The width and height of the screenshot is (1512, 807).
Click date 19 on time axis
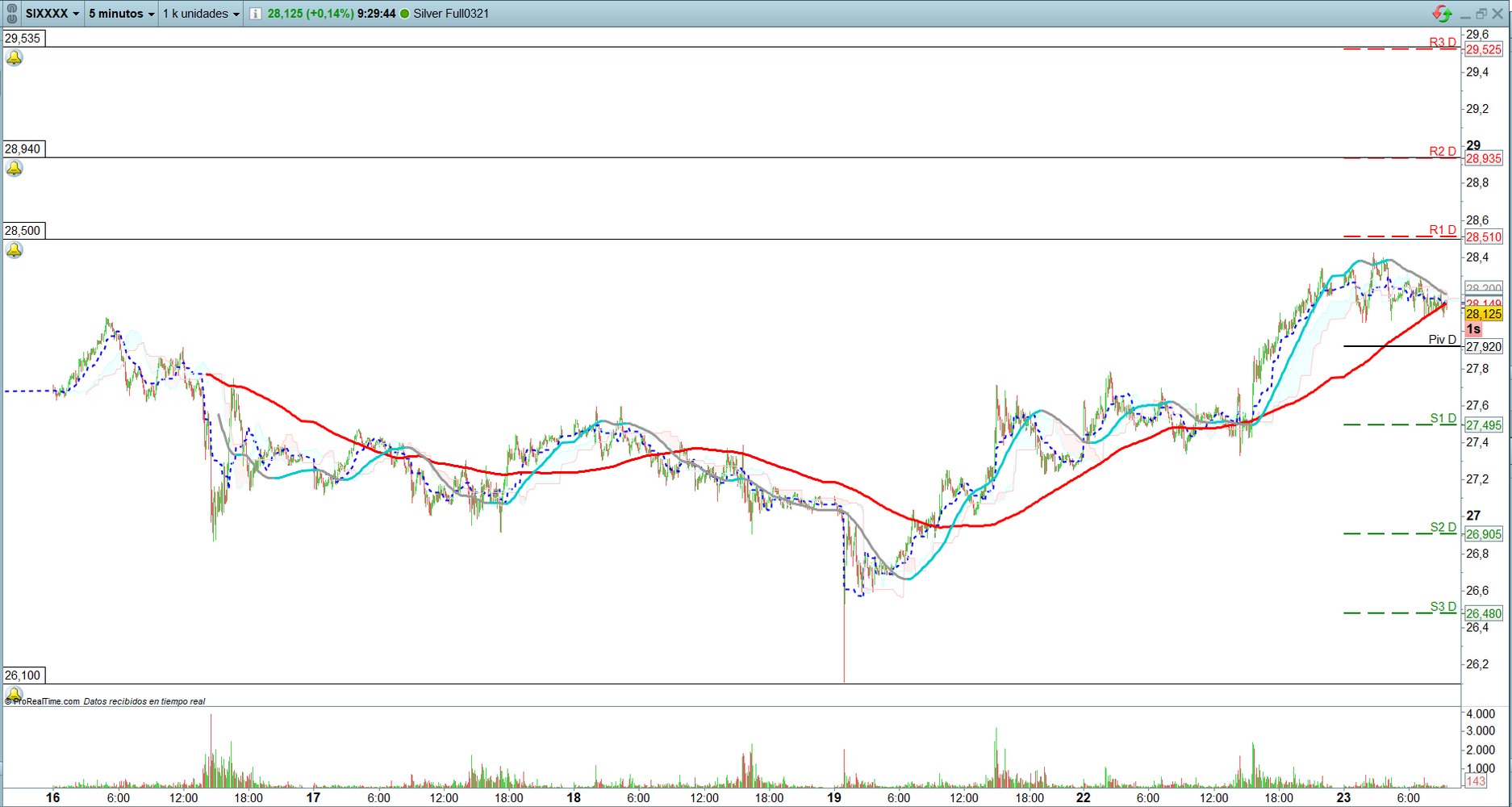[833, 797]
